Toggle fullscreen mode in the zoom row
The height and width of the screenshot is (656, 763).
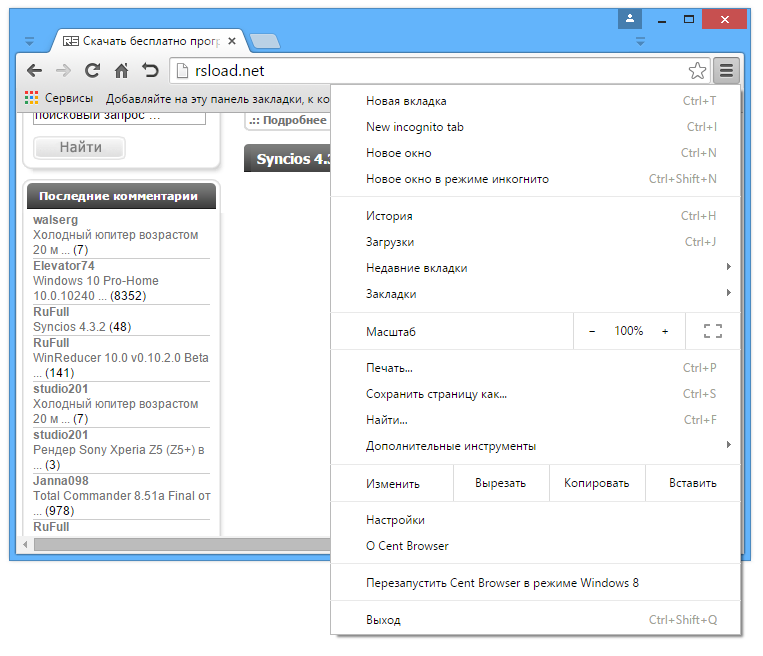click(713, 331)
